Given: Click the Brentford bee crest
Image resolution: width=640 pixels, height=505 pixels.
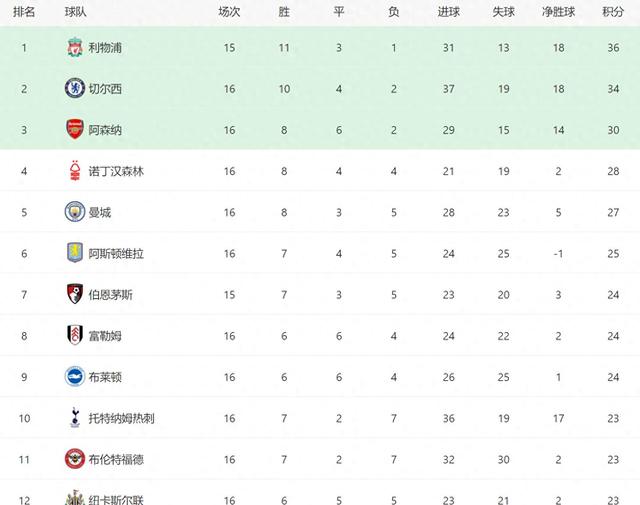Looking at the screenshot, I should coord(75,459).
